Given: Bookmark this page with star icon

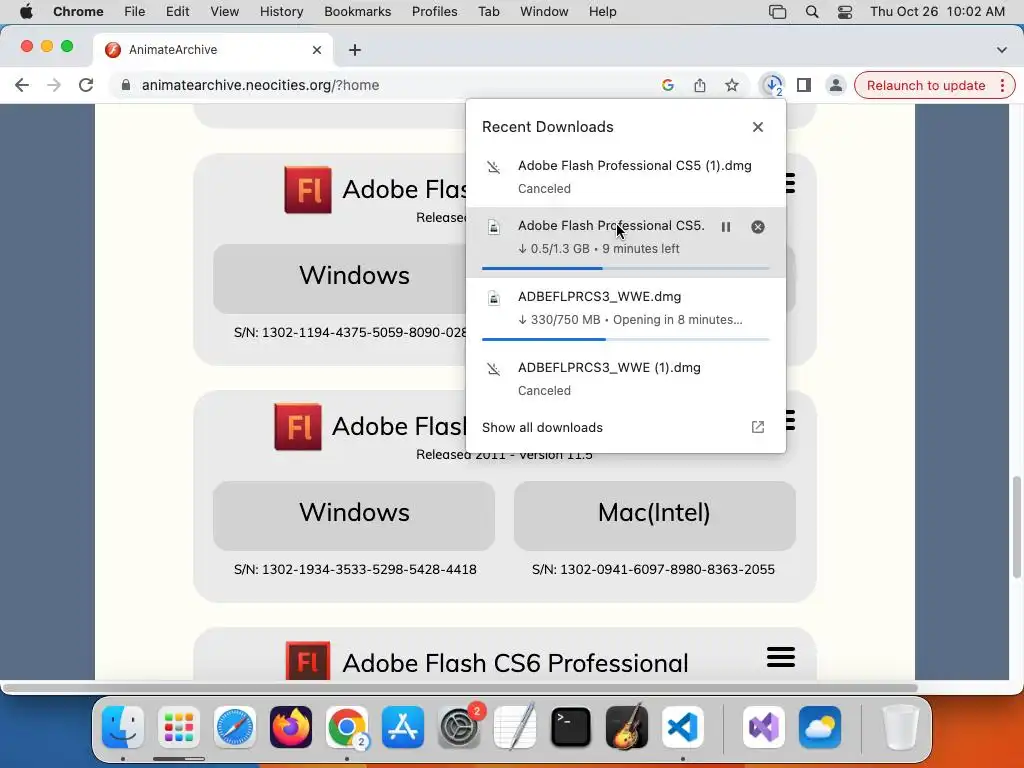Looking at the screenshot, I should [x=732, y=85].
